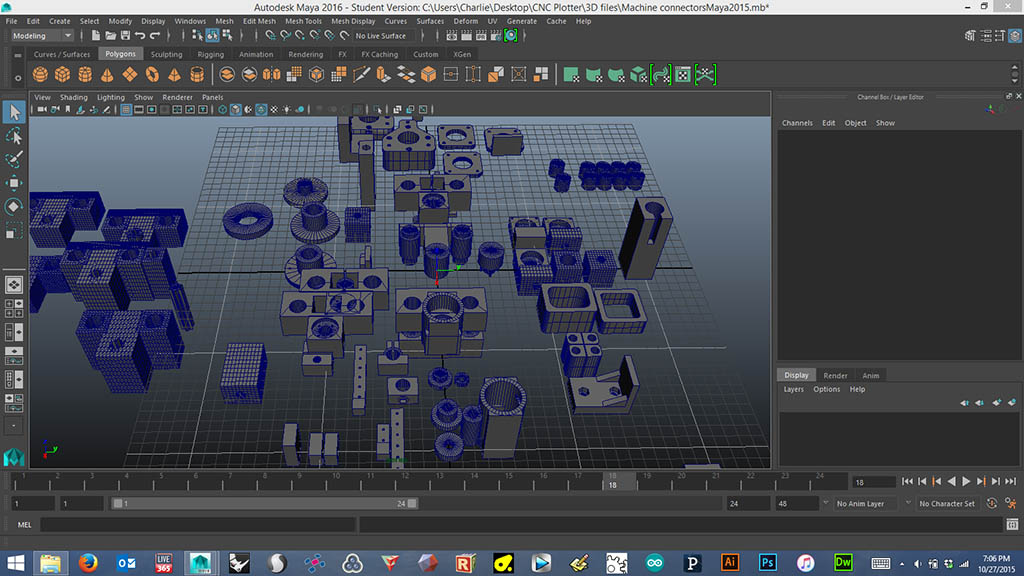The image size is (1024, 576).
Task: Switch to the Sculpting shelf tab
Action: point(166,54)
